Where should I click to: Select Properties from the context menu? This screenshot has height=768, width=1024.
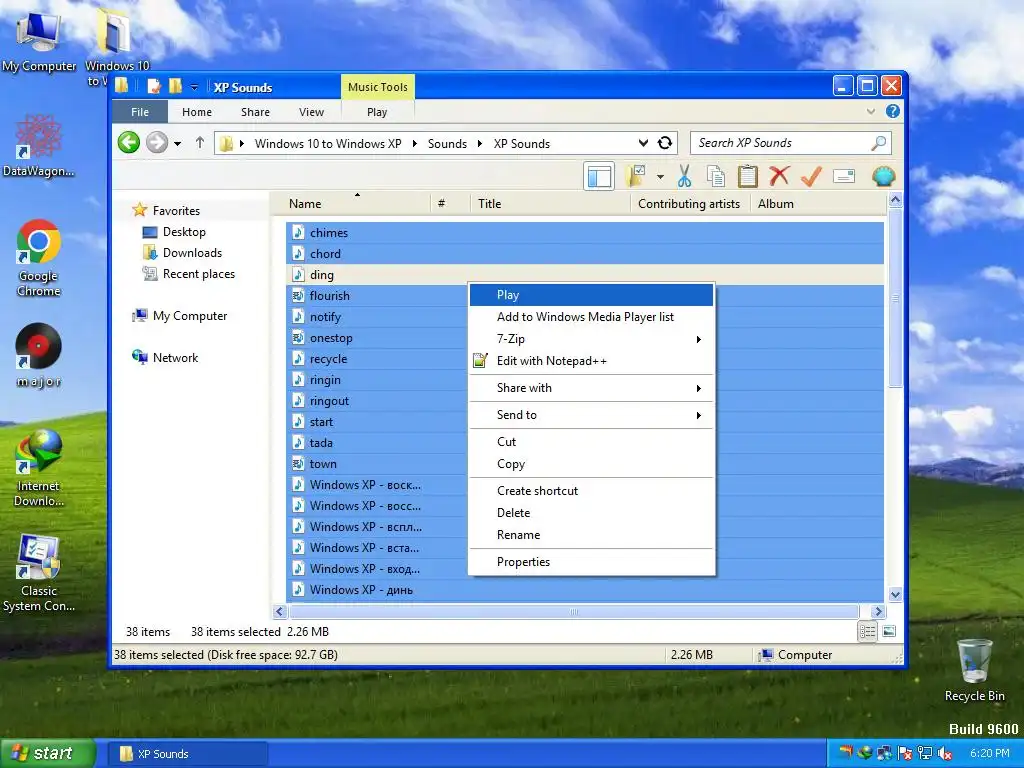coord(591,562)
